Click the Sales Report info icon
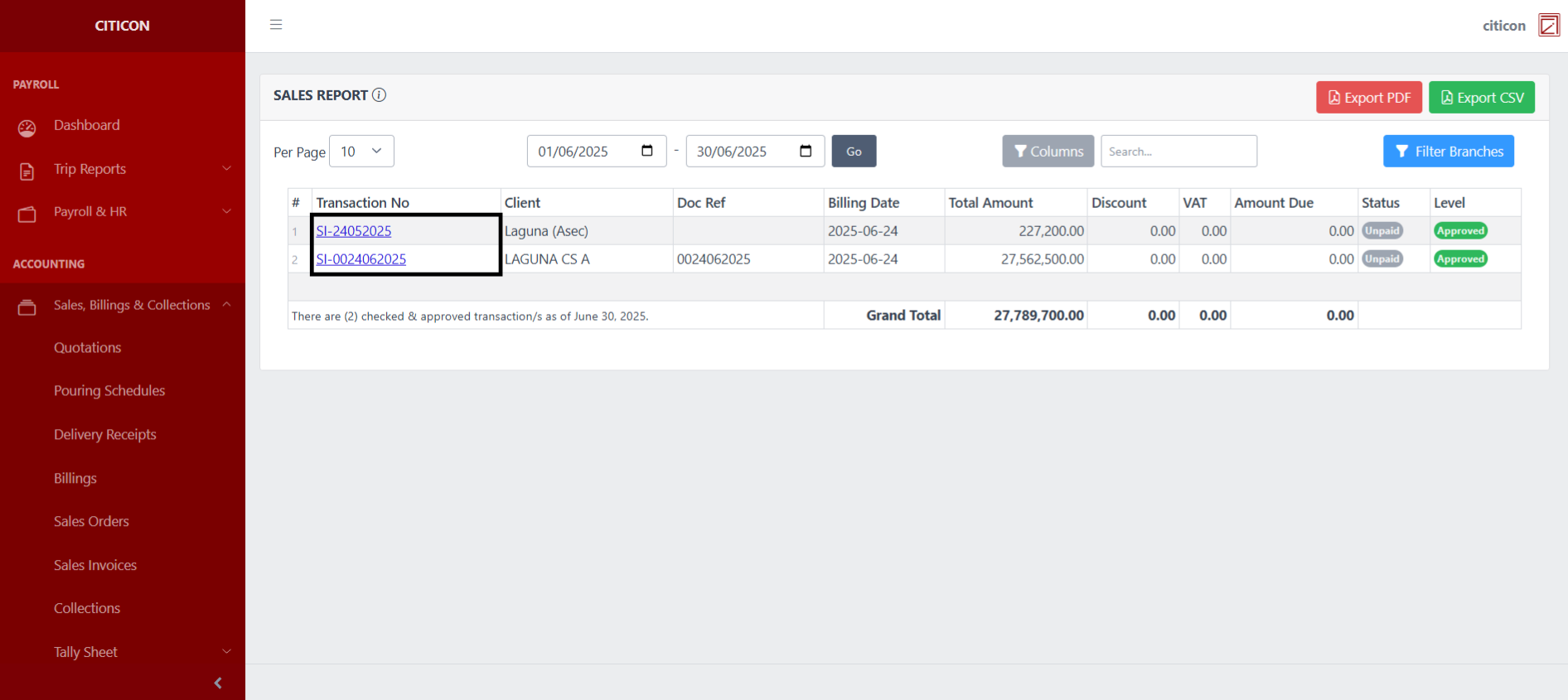Image resolution: width=1568 pixels, height=700 pixels. 379,95
